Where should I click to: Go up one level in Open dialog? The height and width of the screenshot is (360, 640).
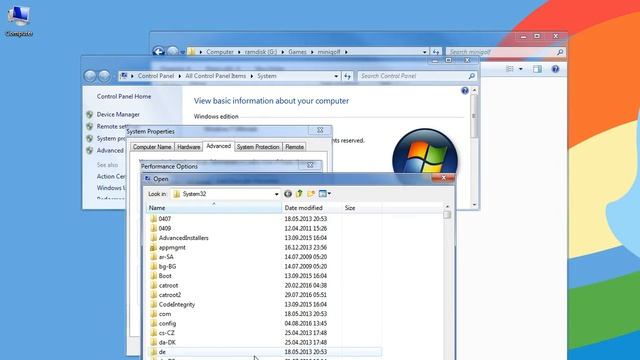tap(299, 193)
